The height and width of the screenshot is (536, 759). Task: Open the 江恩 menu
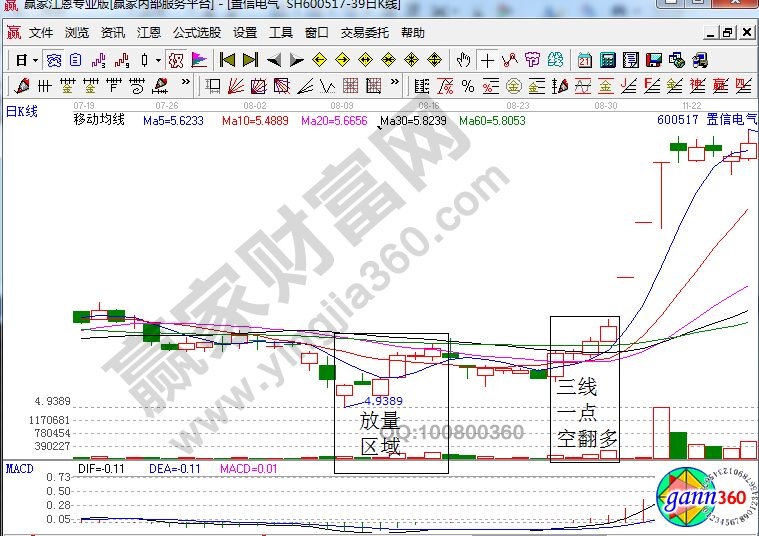click(148, 32)
